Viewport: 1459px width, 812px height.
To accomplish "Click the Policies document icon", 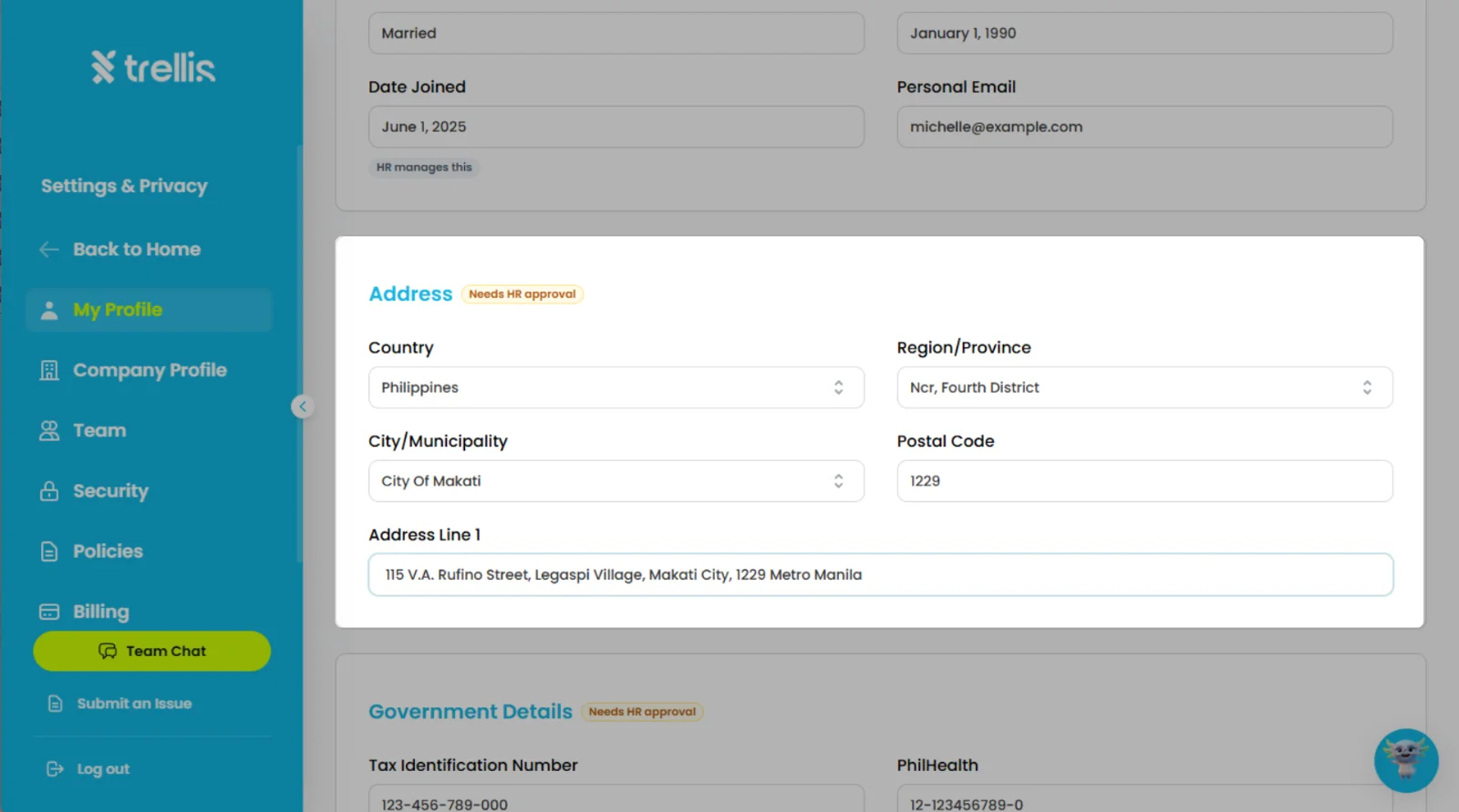I will pyautogui.click(x=49, y=551).
